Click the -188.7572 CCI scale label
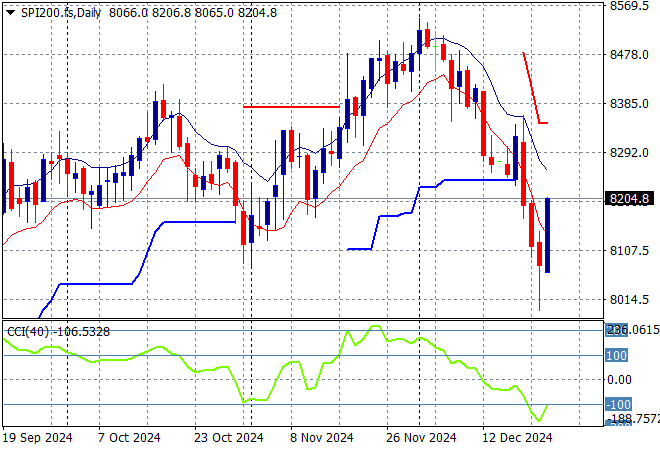Image resolution: width=660 pixels, height=450 pixels. coord(633,418)
